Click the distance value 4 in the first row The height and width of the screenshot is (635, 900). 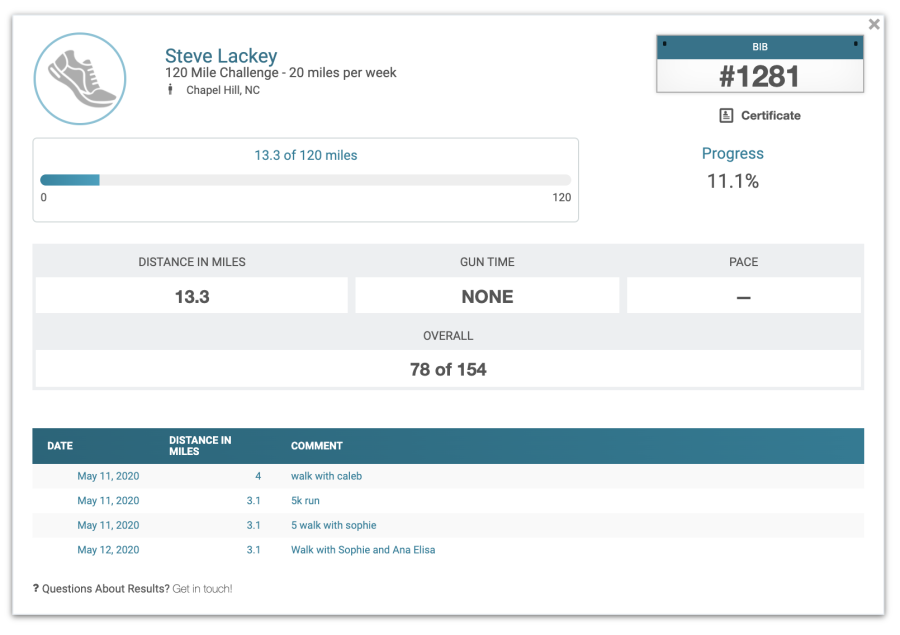tap(258, 476)
